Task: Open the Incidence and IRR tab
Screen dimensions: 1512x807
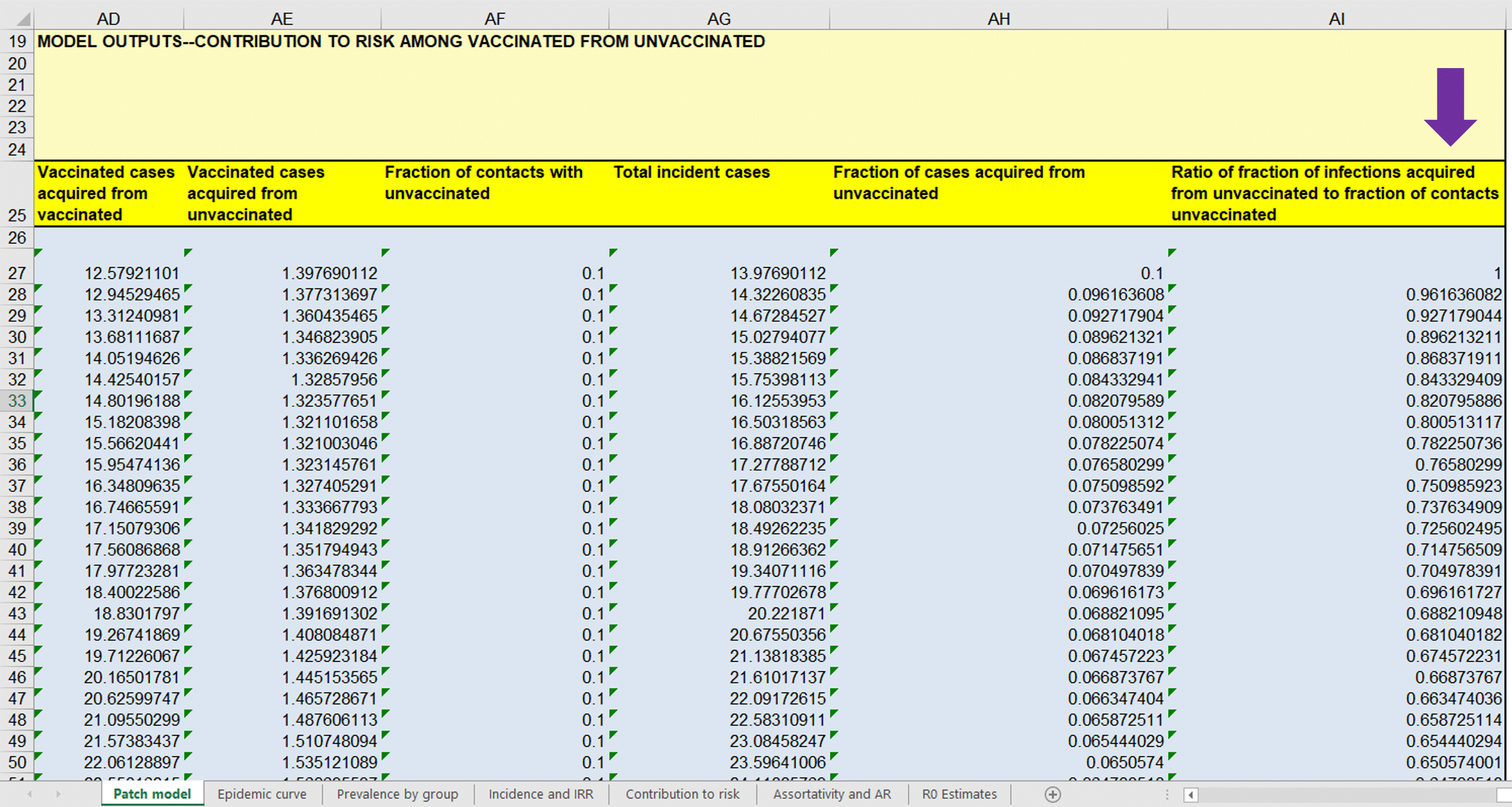Action: (x=541, y=794)
